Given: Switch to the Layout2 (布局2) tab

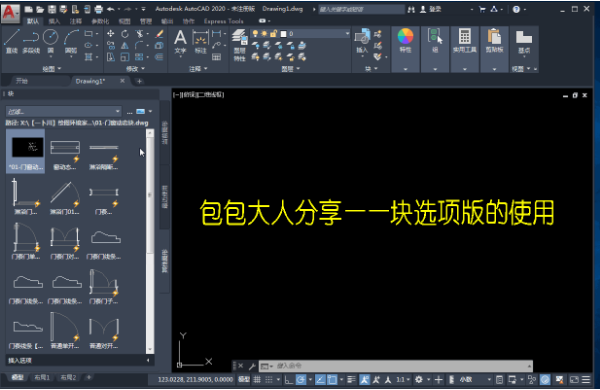Looking at the screenshot, I should [68, 378].
